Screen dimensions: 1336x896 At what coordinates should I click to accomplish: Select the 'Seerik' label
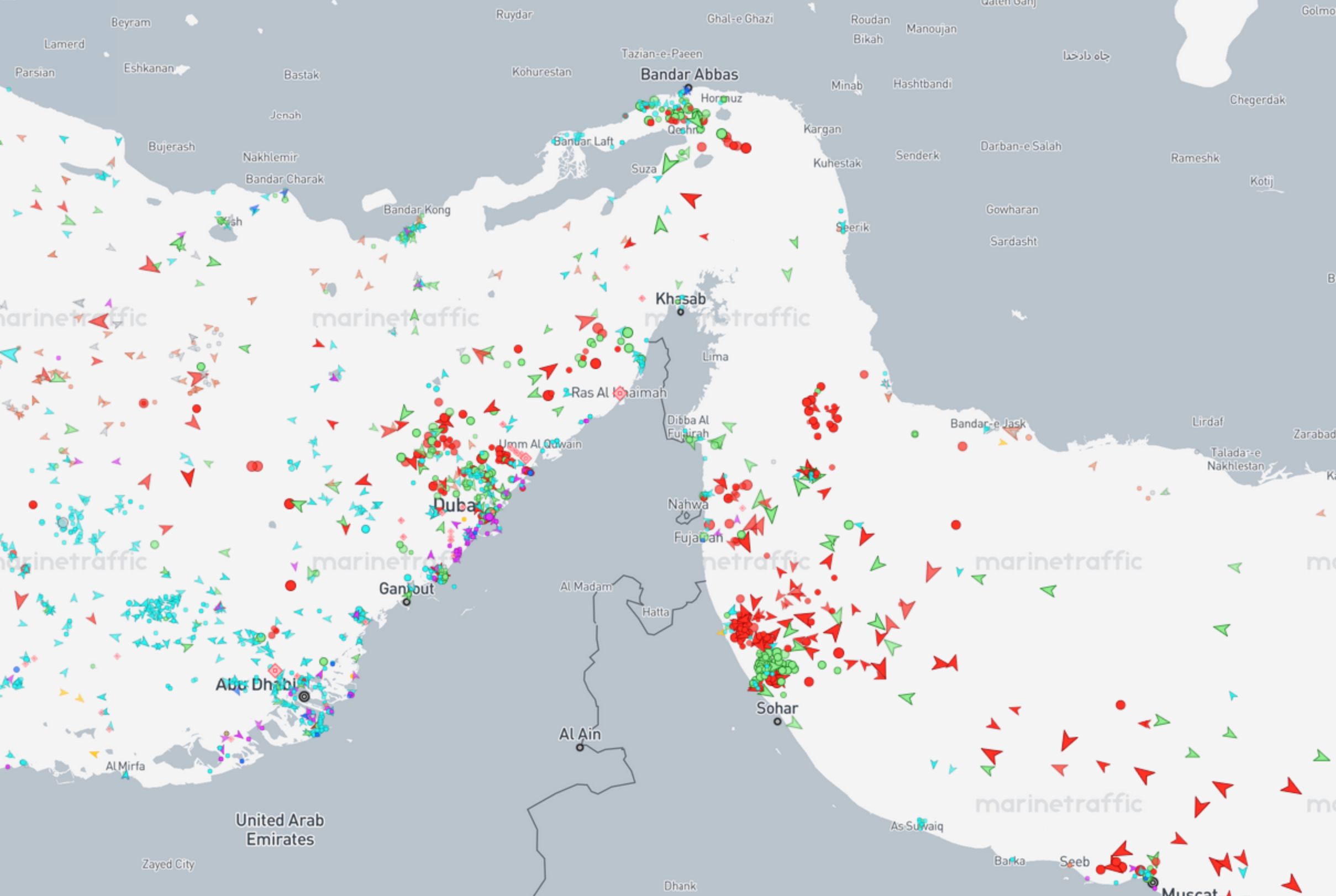coord(853,228)
